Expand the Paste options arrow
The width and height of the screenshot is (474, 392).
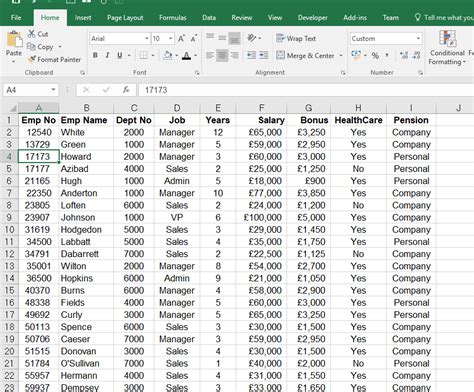pyautogui.click(x=14, y=62)
